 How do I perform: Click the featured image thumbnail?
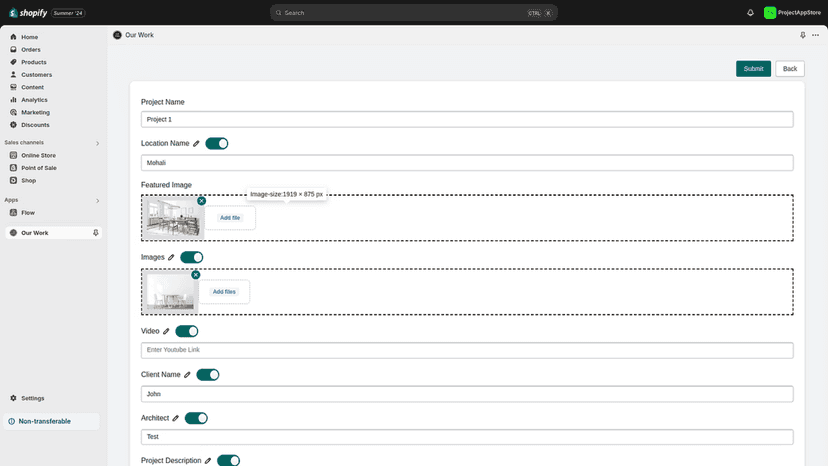(x=173, y=218)
